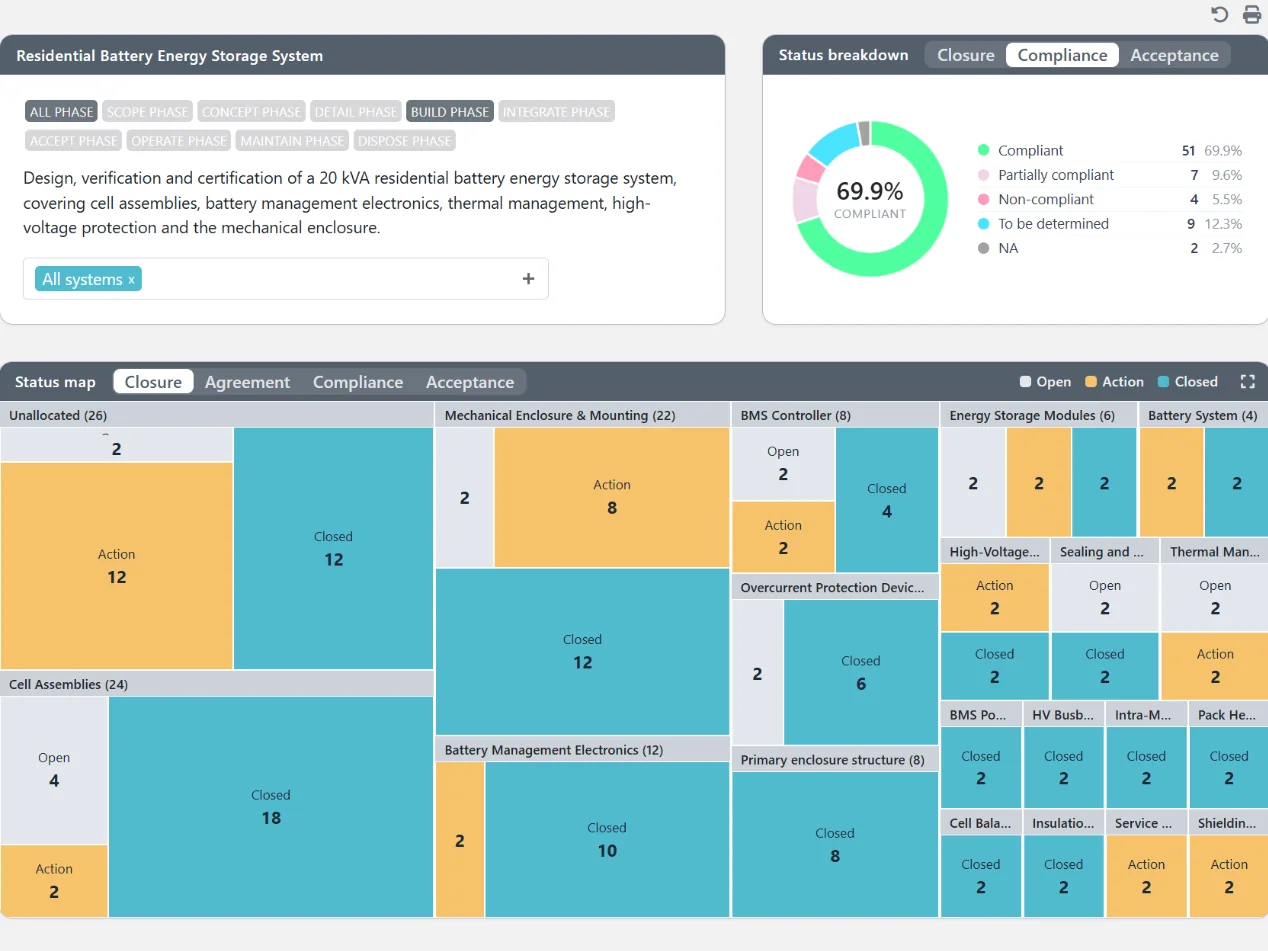
Task: Expand status map to fullscreen
Action: pyautogui.click(x=1247, y=382)
